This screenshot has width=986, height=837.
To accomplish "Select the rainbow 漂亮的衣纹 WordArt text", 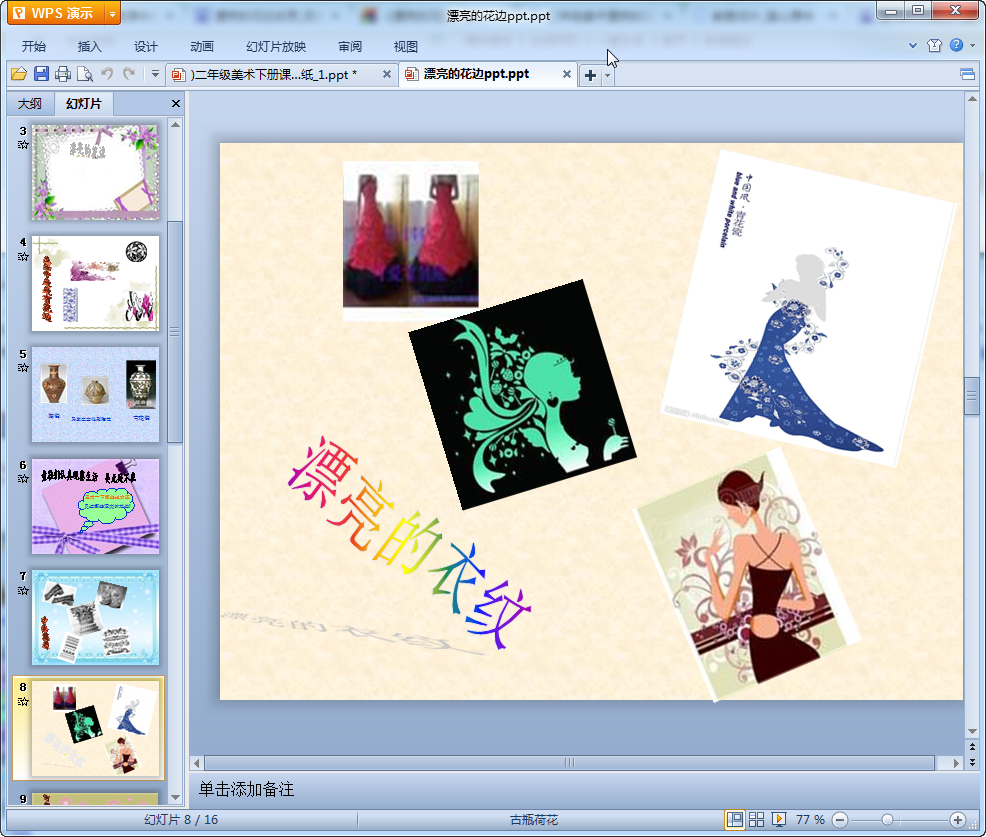I will coord(409,544).
